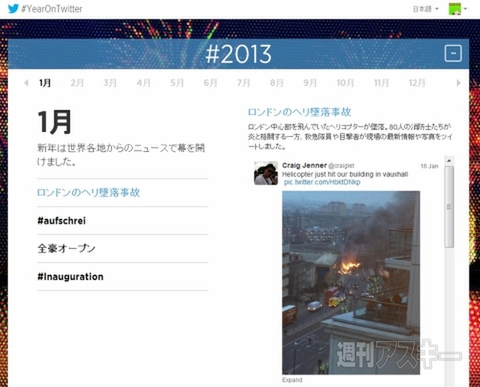Select the 1月 month tab
This screenshot has width=480, height=387.
pos(45,83)
